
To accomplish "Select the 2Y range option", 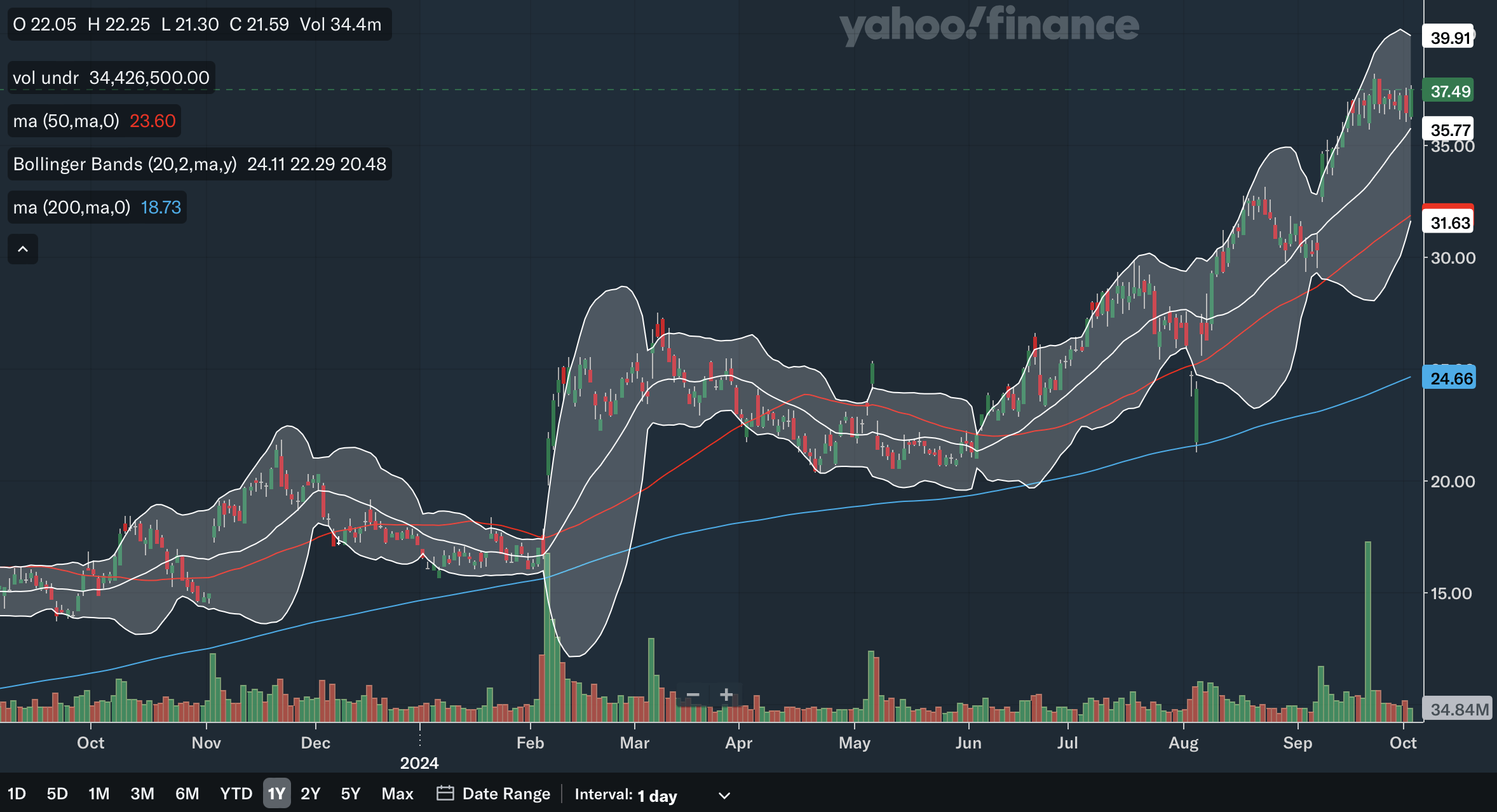I will click(x=310, y=794).
